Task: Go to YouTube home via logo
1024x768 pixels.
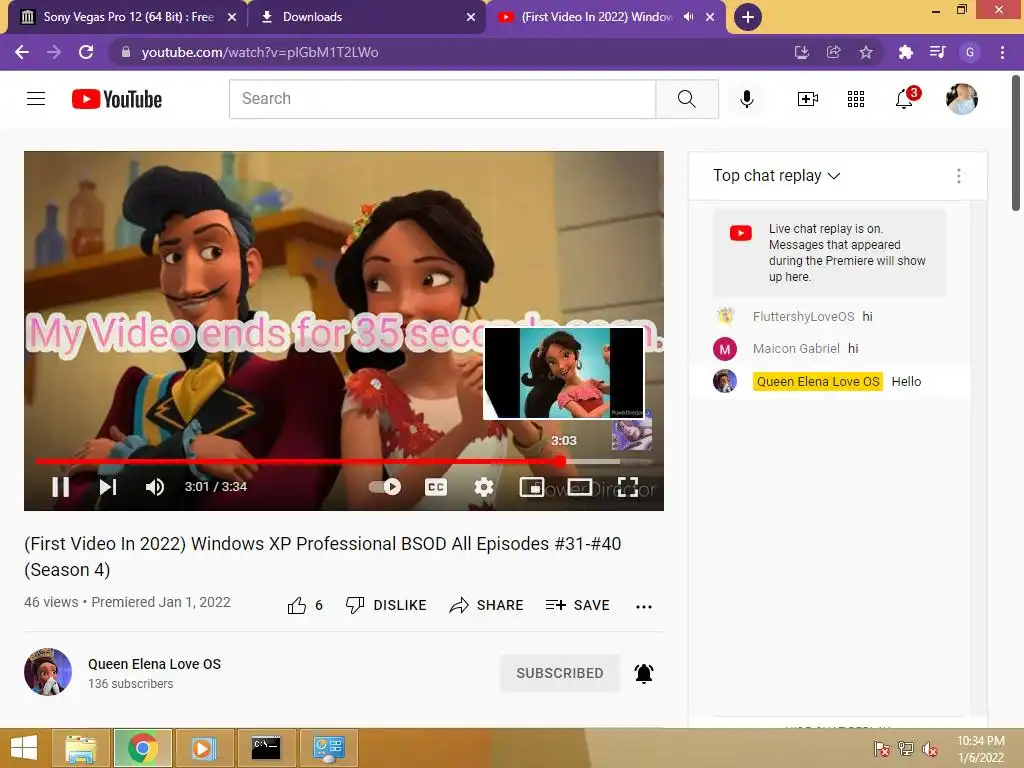Action: pyautogui.click(x=117, y=99)
